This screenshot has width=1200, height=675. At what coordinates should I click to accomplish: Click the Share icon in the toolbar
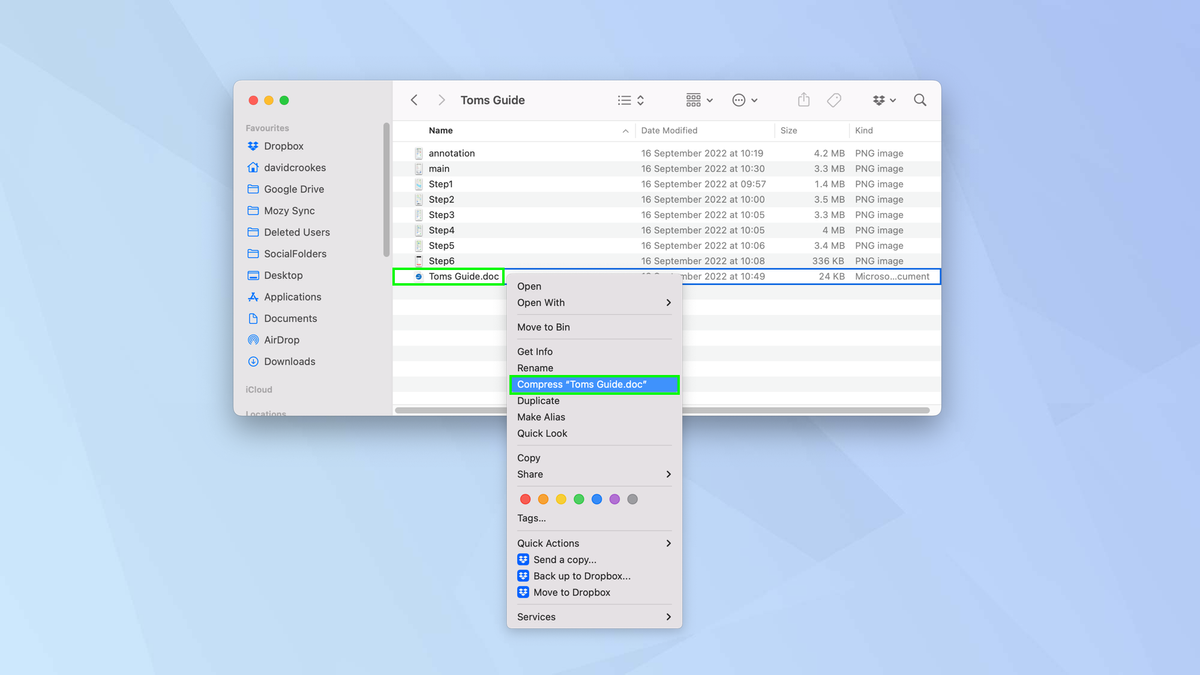803,100
